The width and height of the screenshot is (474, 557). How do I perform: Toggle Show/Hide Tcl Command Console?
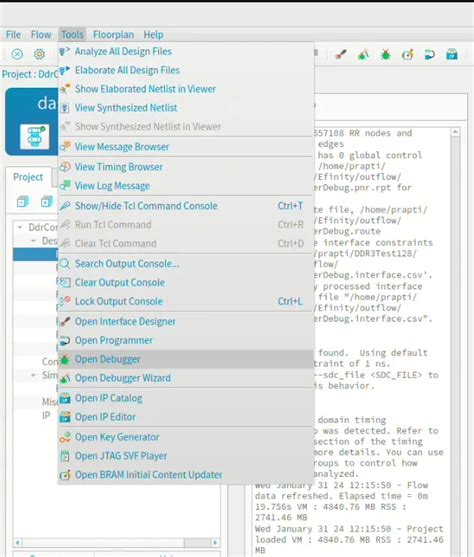186,206
